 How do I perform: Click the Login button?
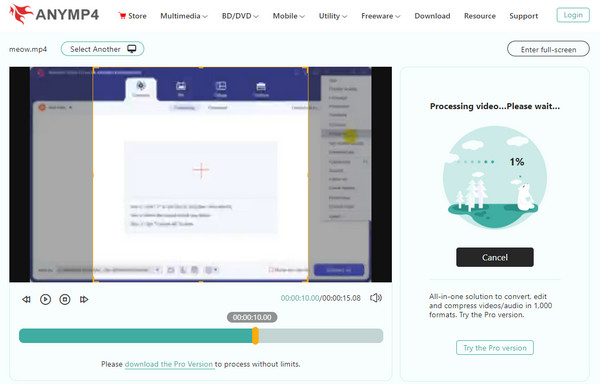click(573, 15)
